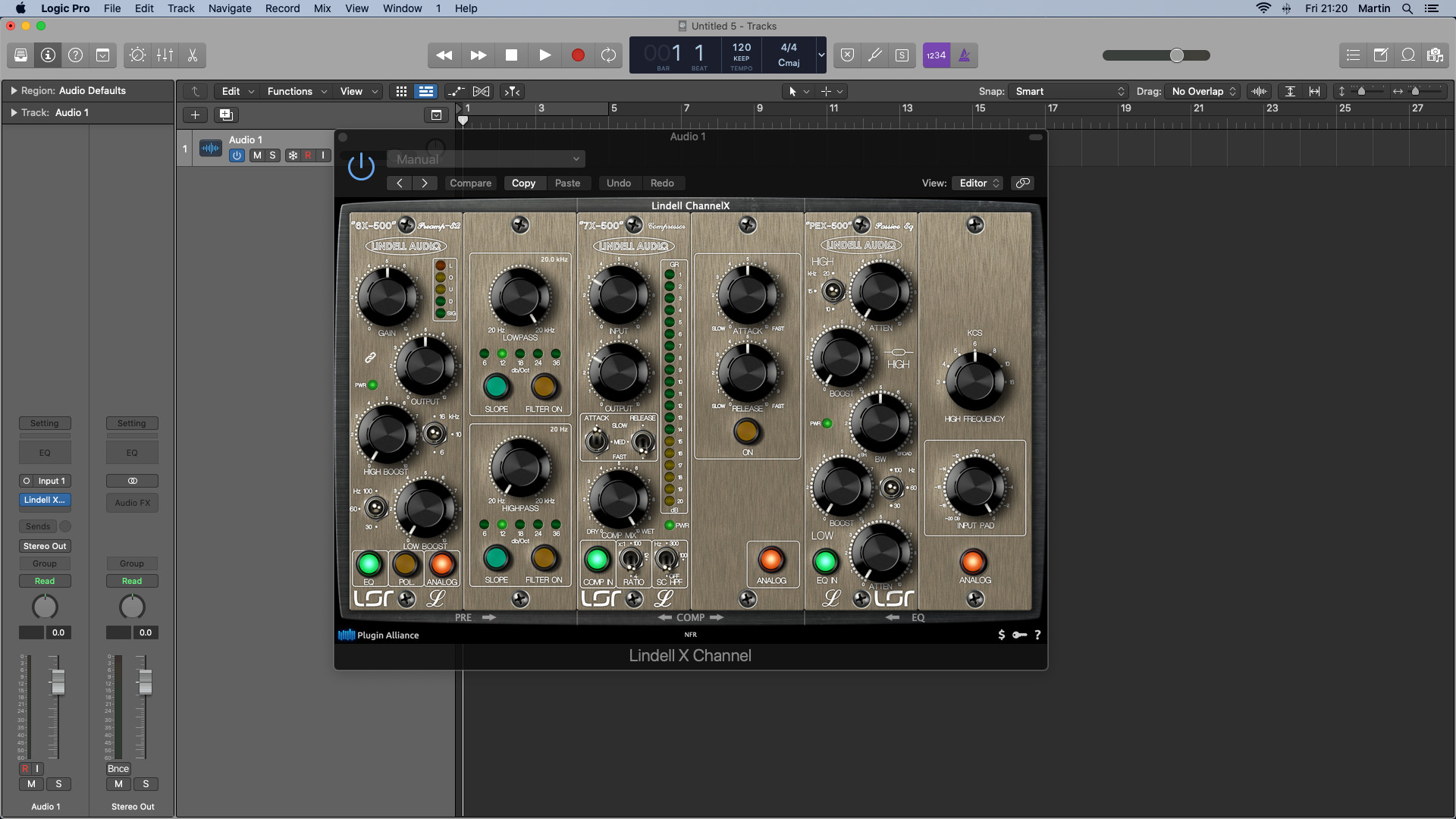Open the Functions dropdown
This screenshot has width=1456, height=819.
[297, 92]
